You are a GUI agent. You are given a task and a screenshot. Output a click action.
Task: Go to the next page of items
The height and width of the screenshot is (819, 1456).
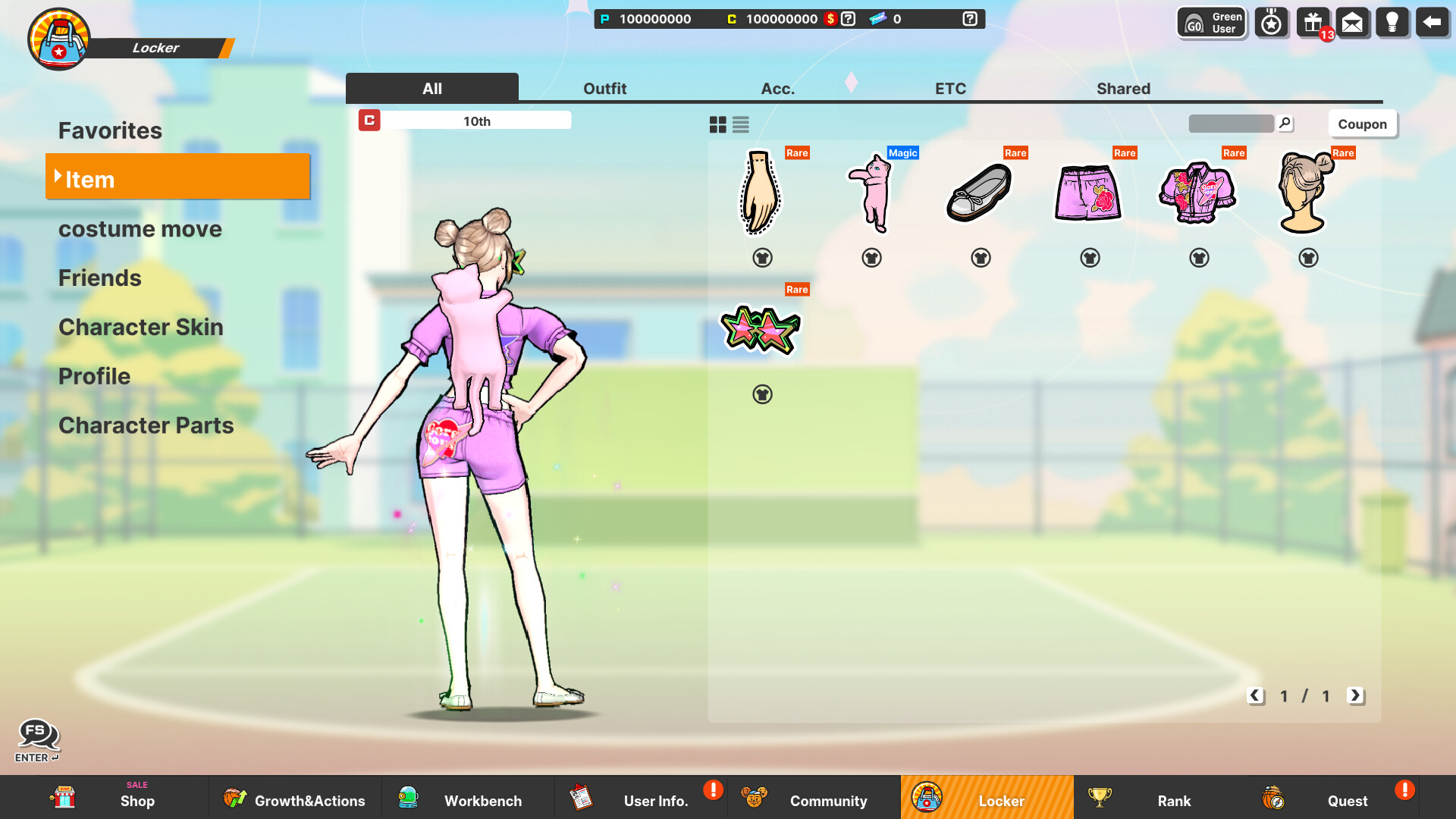pos(1356,696)
